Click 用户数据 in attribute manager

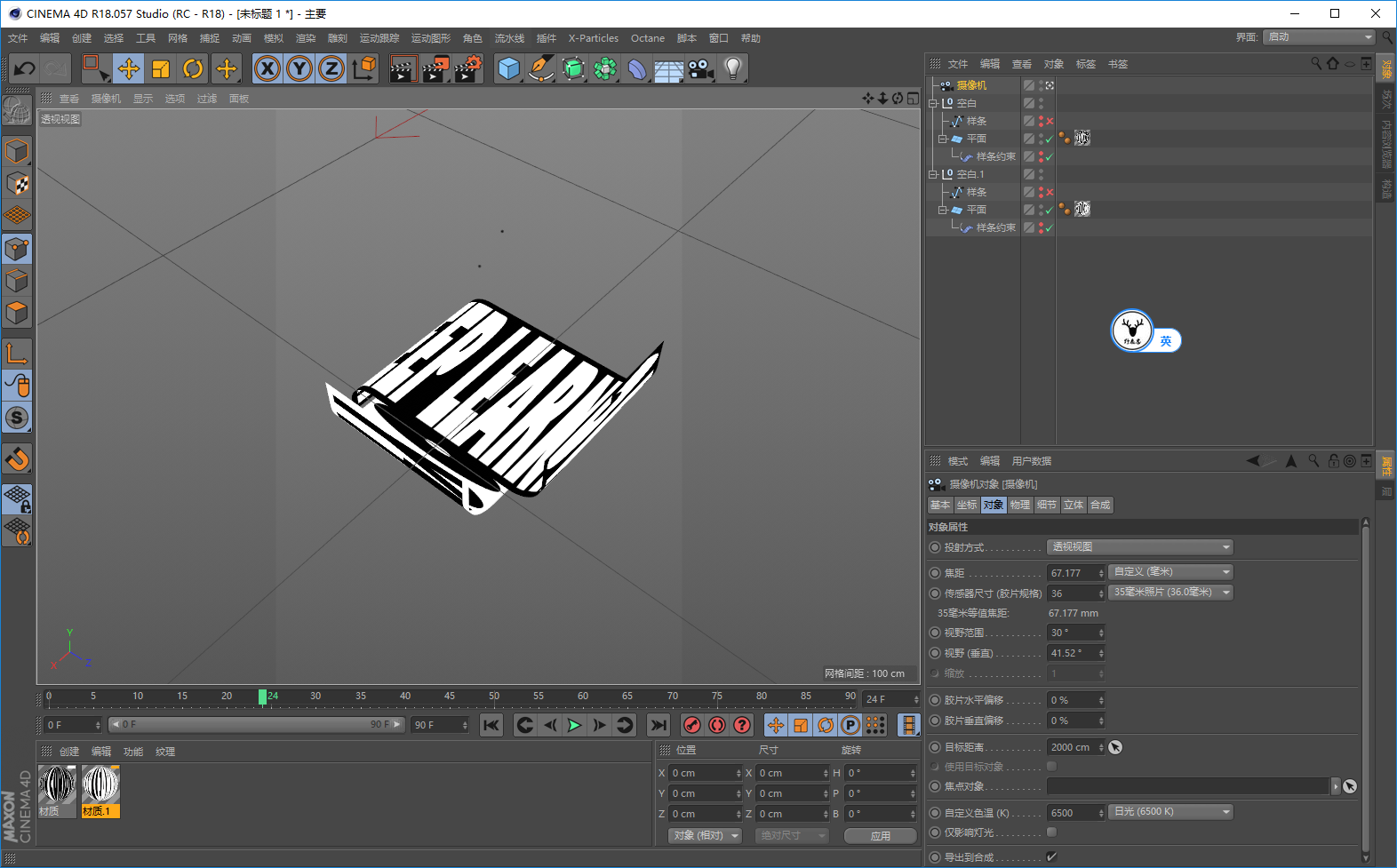click(x=1032, y=461)
